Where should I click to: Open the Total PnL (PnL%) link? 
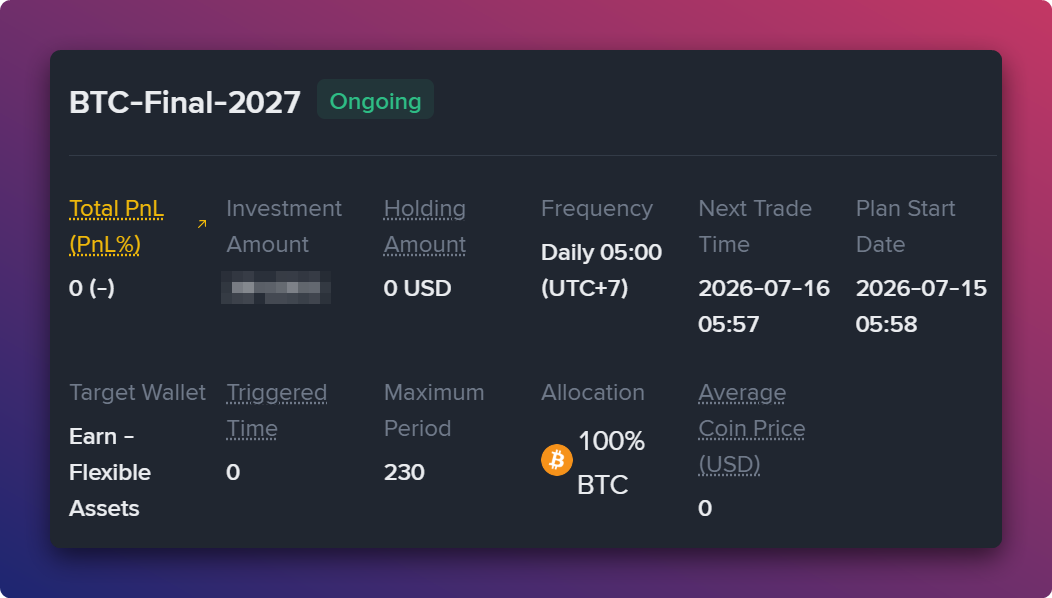(x=116, y=226)
